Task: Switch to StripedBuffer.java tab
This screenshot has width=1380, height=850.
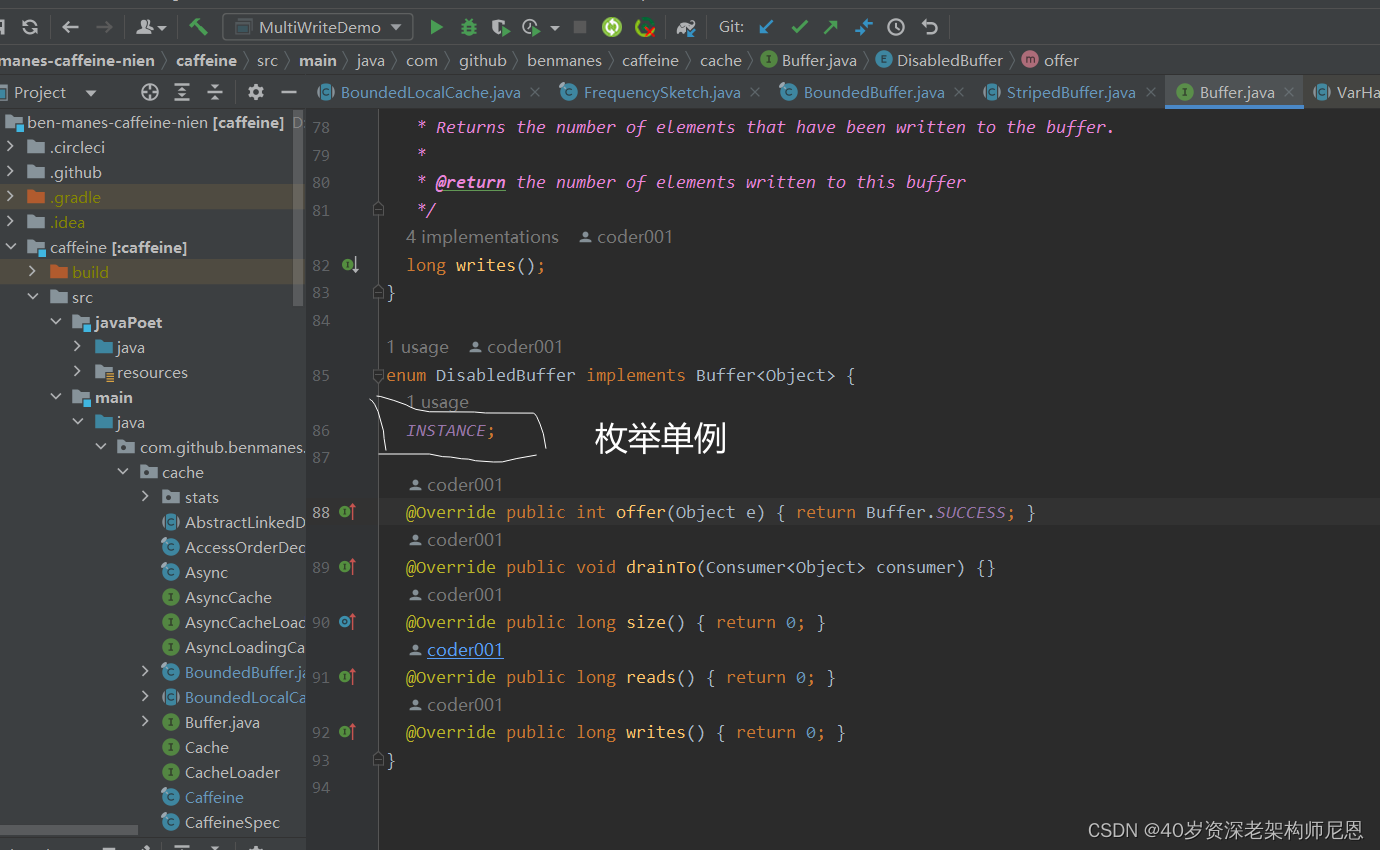Action: 1071,92
